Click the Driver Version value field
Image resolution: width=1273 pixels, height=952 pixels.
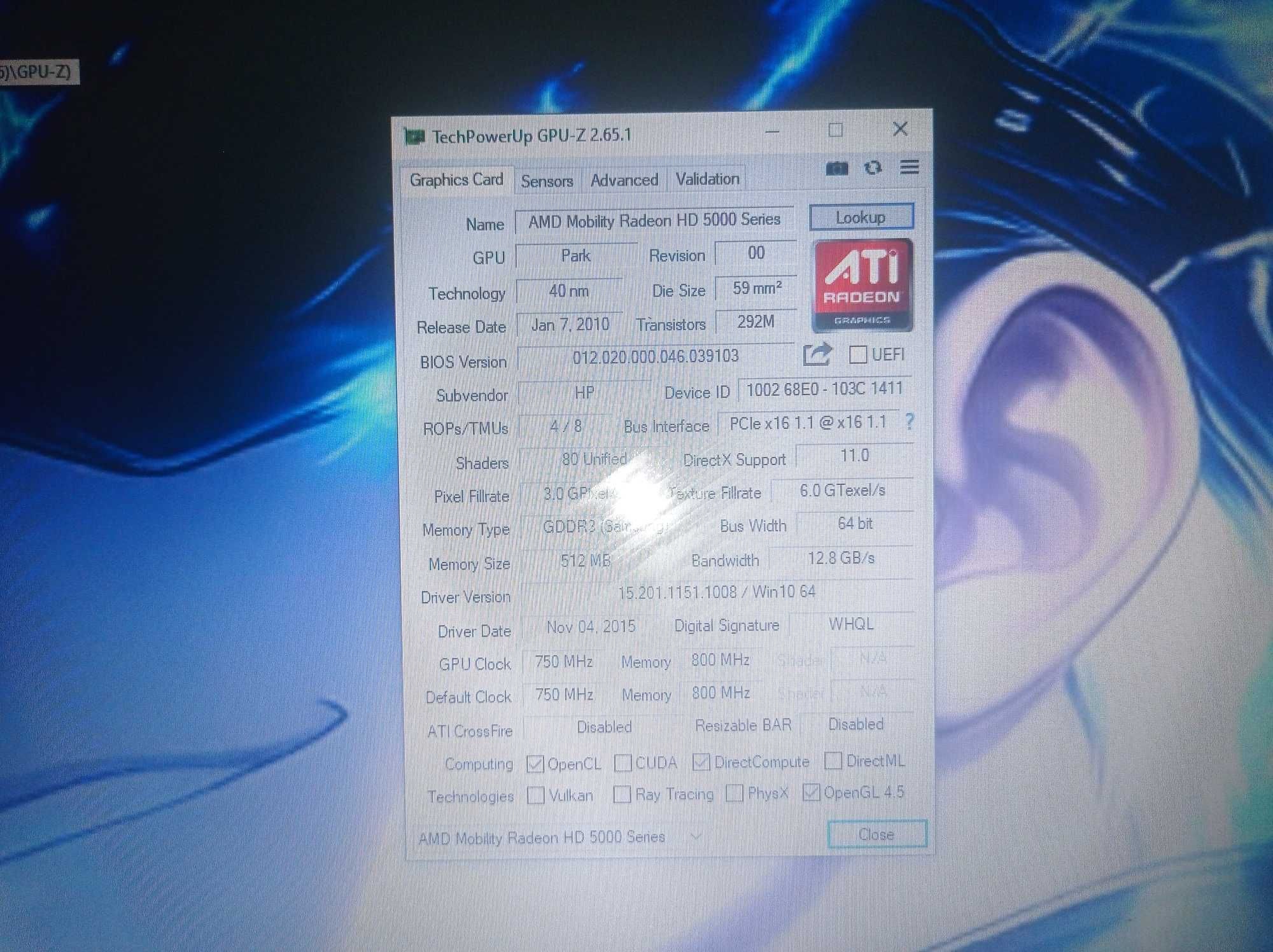click(717, 592)
